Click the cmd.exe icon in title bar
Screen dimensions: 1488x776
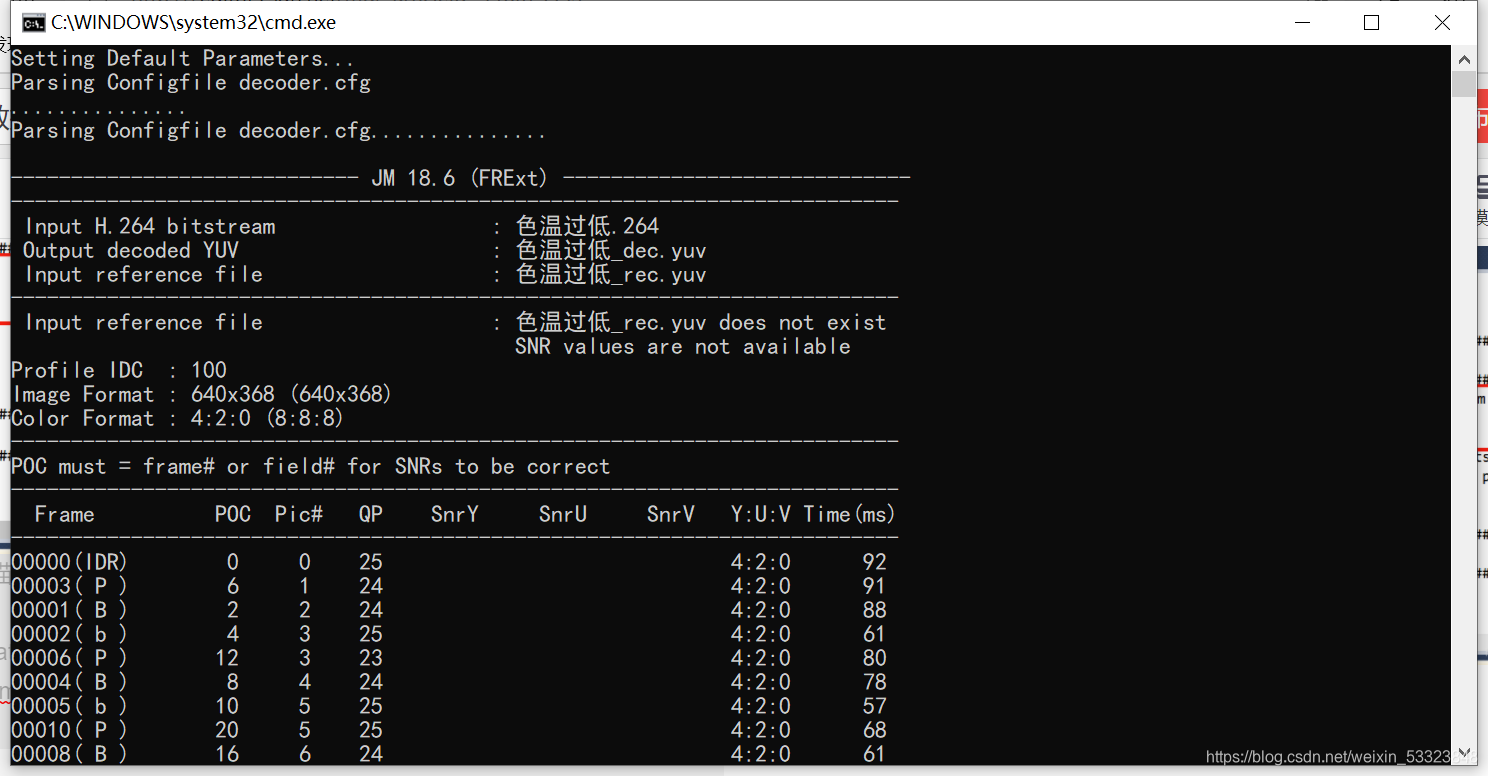(x=33, y=22)
